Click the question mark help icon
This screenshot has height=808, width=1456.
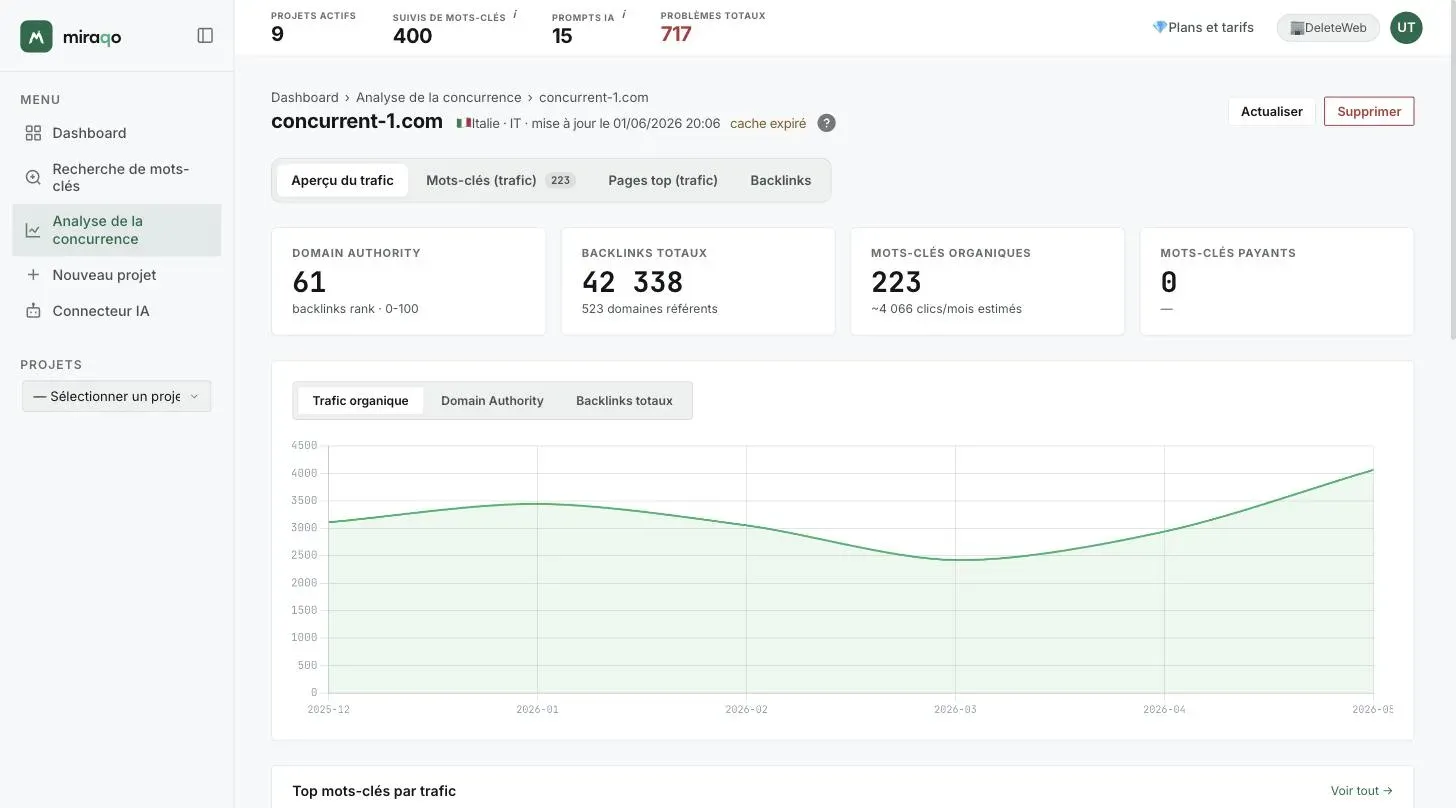(x=826, y=123)
